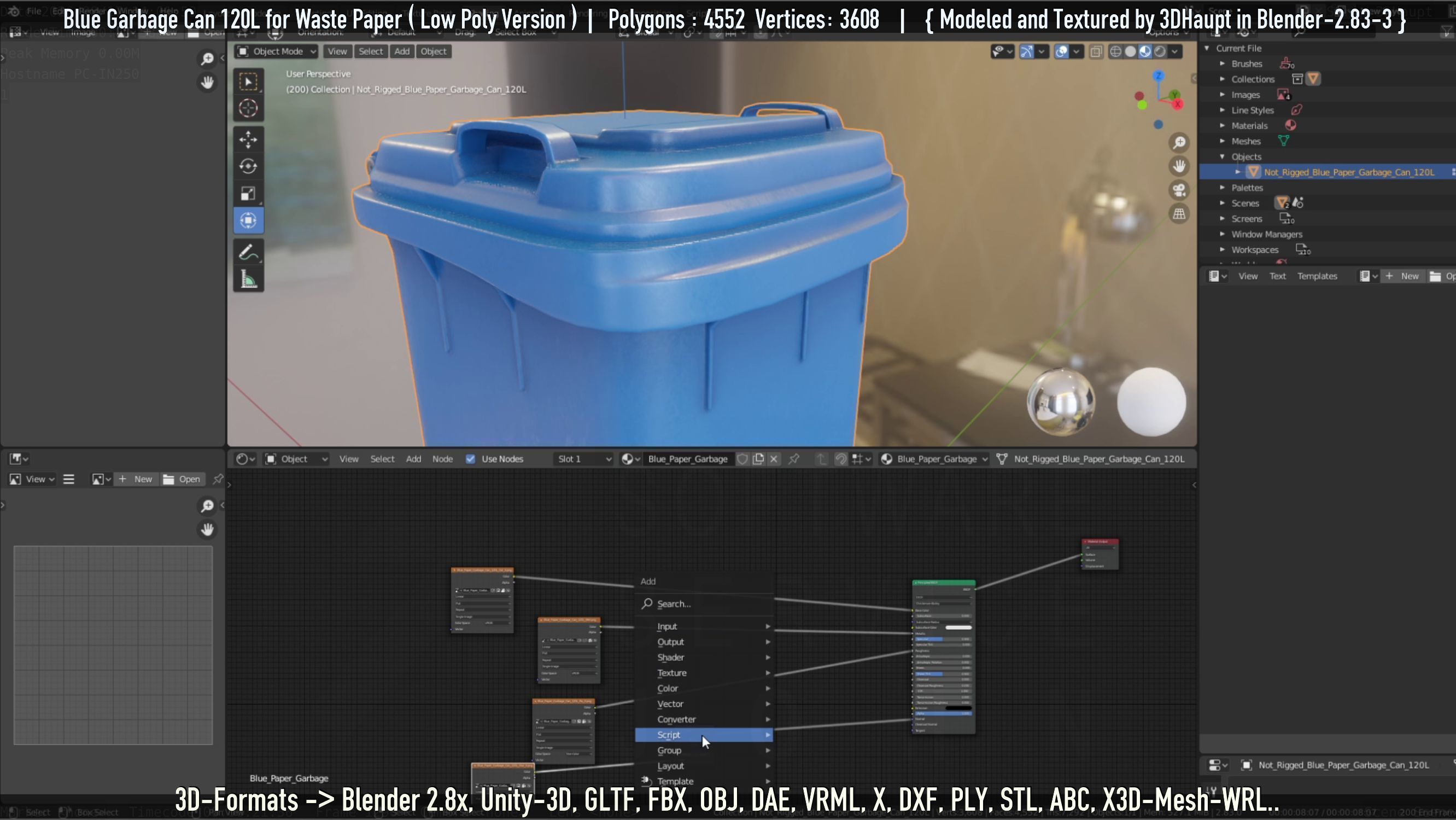Click Node menu in node editor header
1456x820 pixels.
pyautogui.click(x=442, y=459)
